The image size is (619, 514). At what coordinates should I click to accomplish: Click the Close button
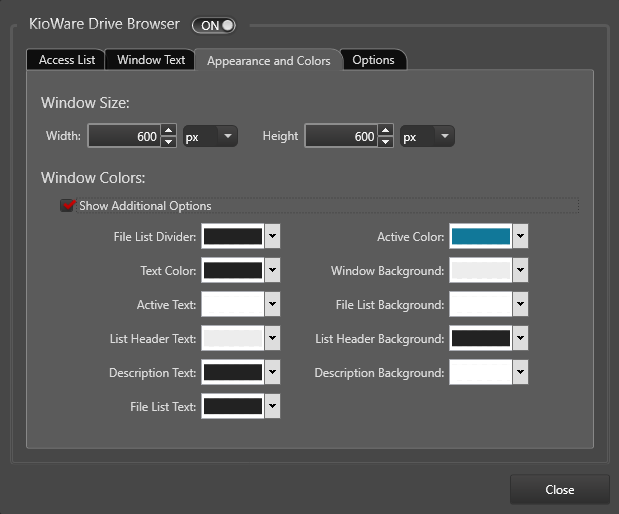(x=559, y=490)
